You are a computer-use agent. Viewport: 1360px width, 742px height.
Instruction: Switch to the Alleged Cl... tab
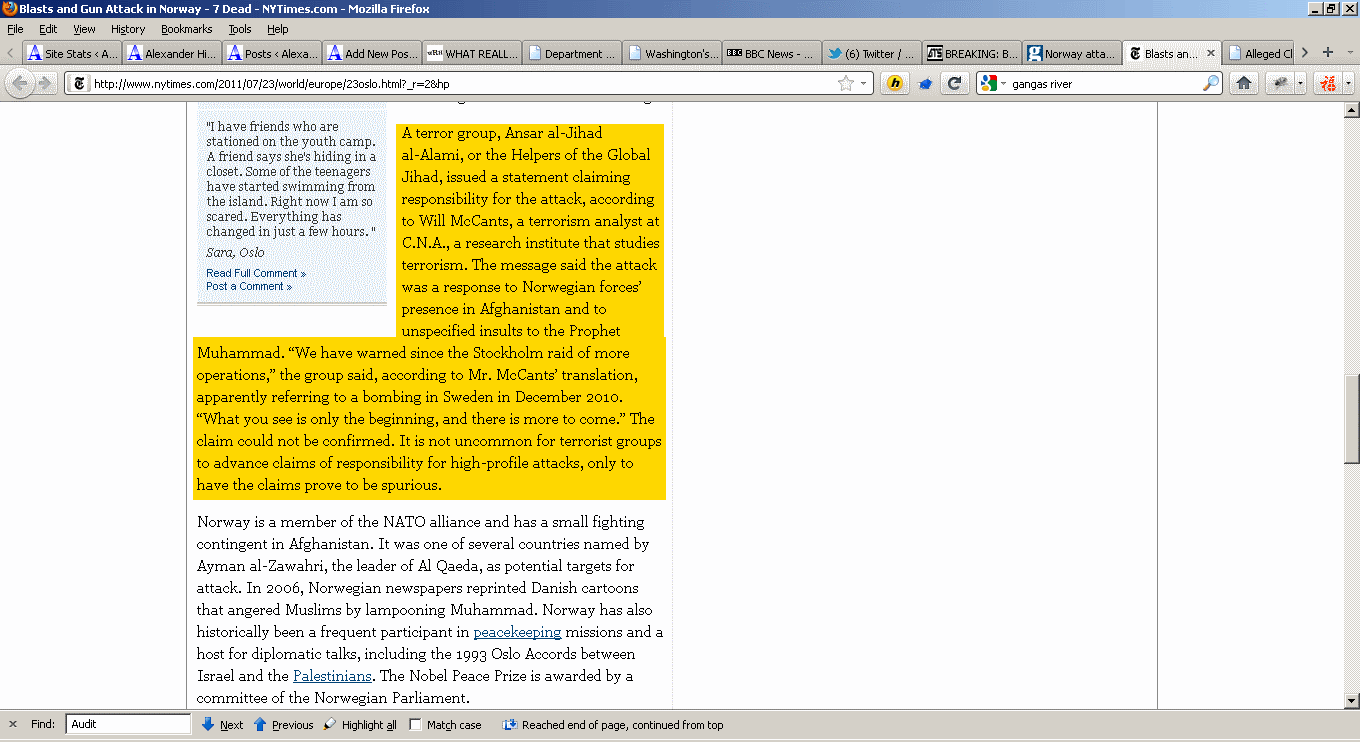pyautogui.click(x=1260, y=53)
